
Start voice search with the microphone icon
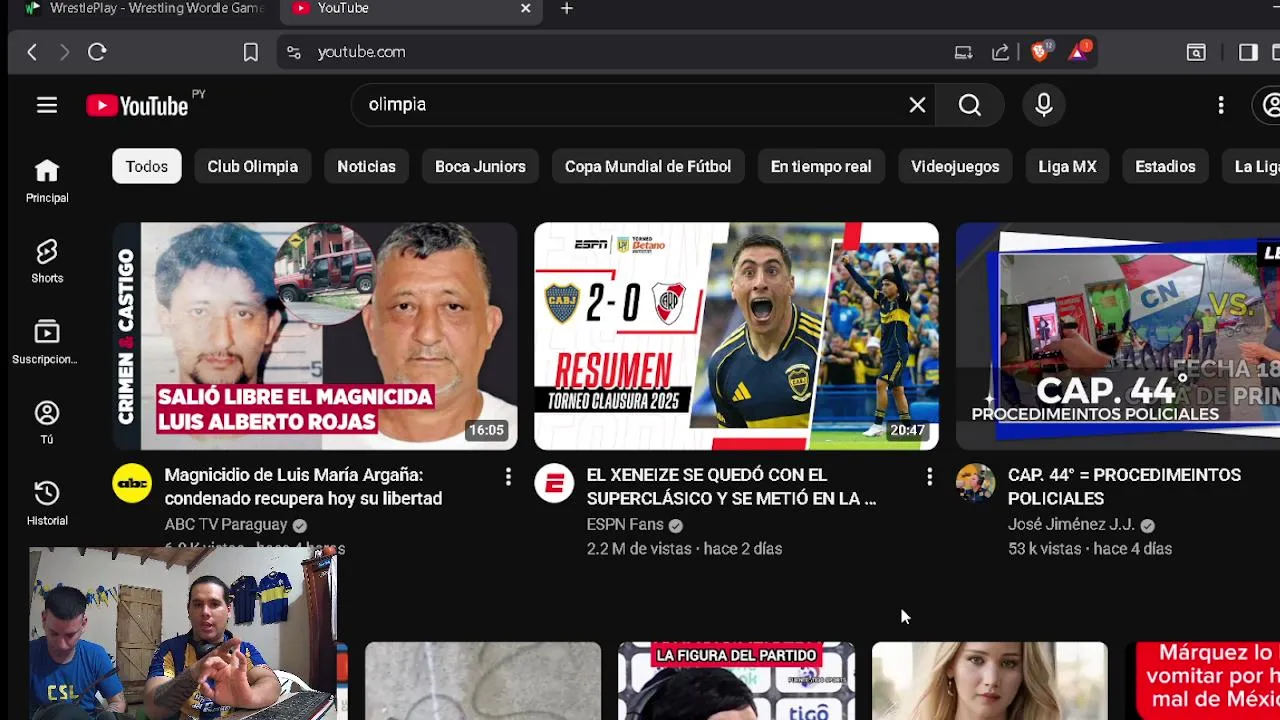pyautogui.click(x=1044, y=105)
